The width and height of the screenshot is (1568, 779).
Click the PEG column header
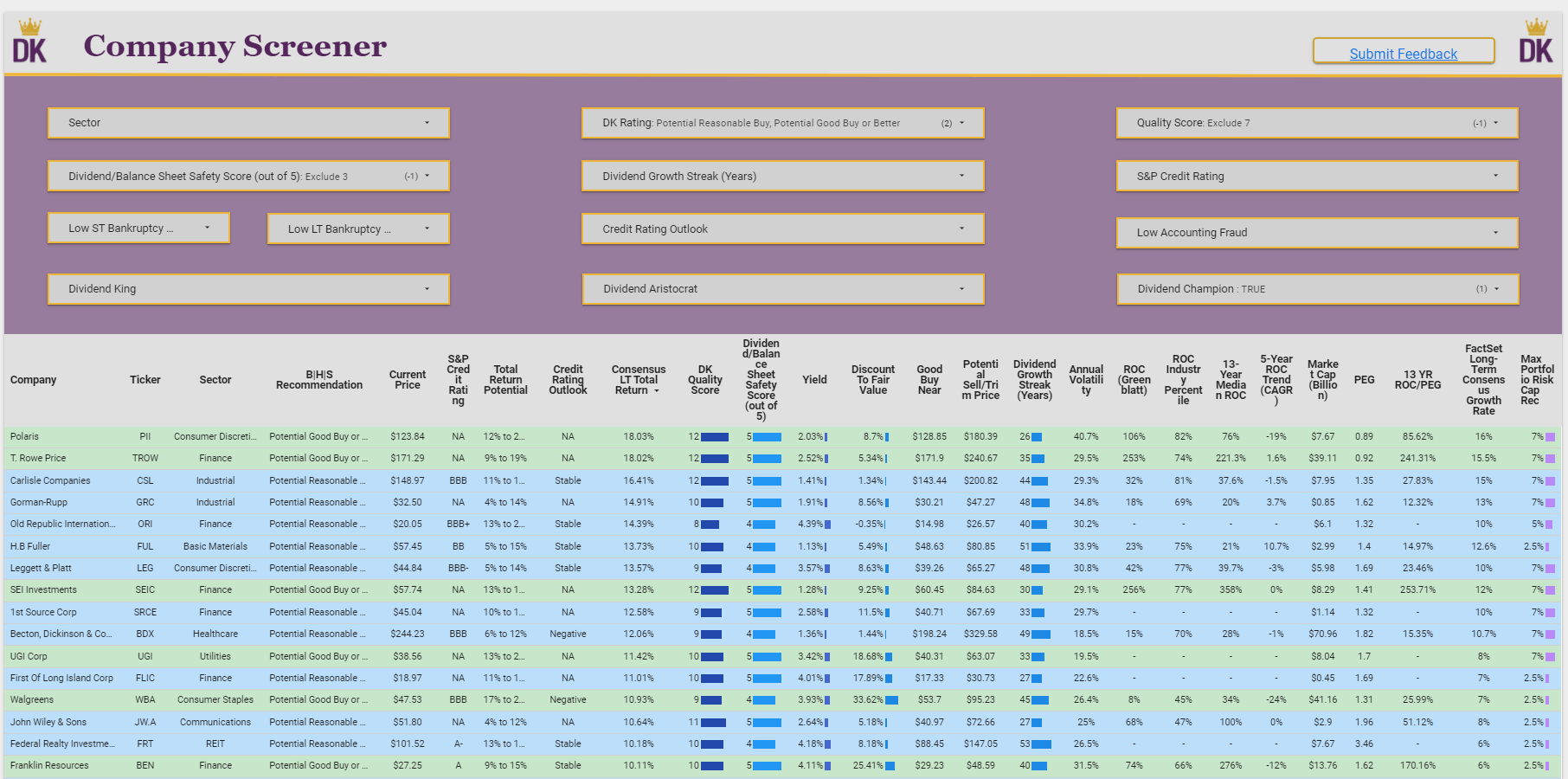click(x=1364, y=380)
